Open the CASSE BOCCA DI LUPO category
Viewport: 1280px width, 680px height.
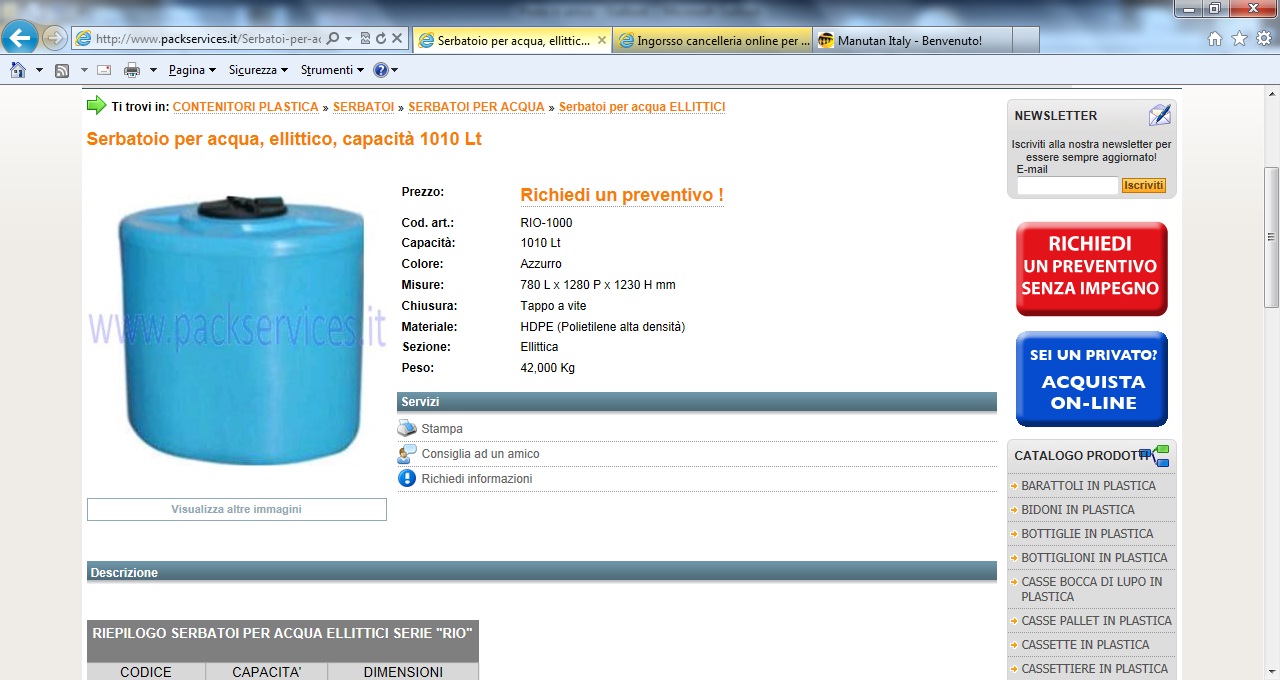1092,589
